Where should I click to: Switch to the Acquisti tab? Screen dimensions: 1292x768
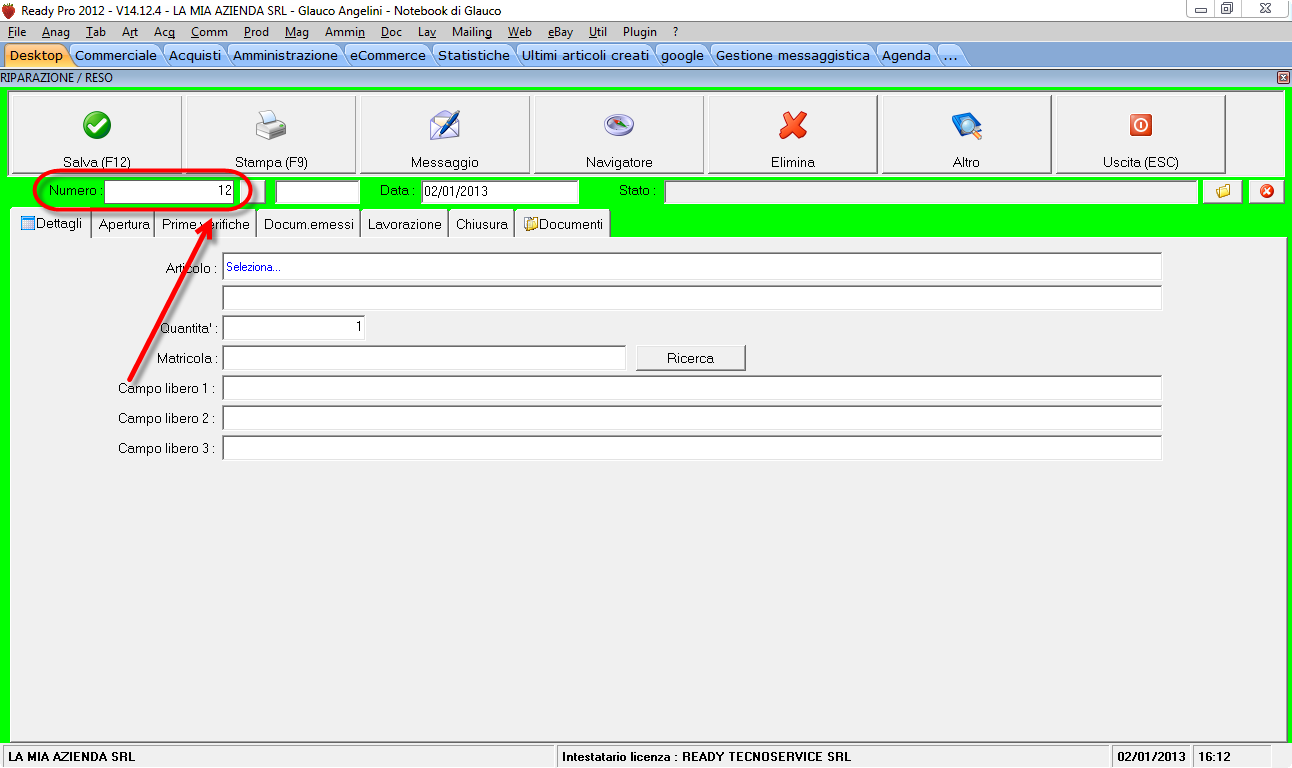click(x=195, y=55)
